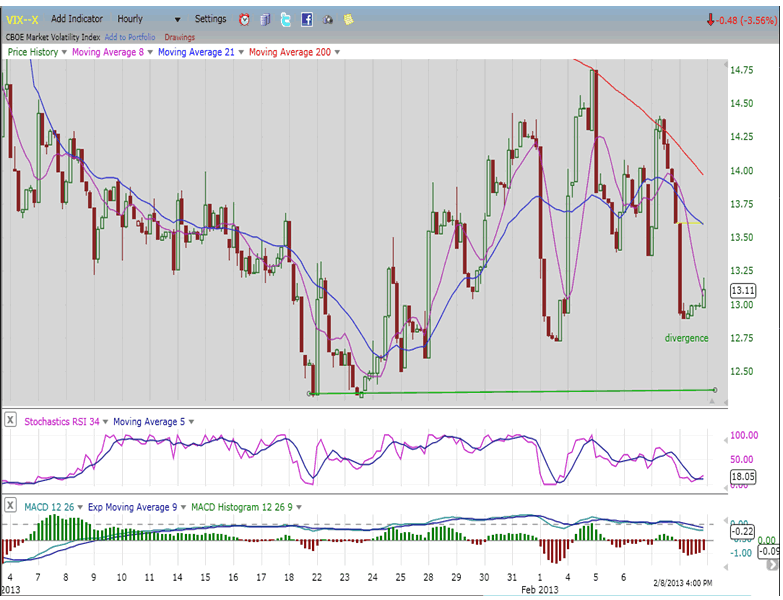Close the Stochastics RSI panel

point(11,421)
